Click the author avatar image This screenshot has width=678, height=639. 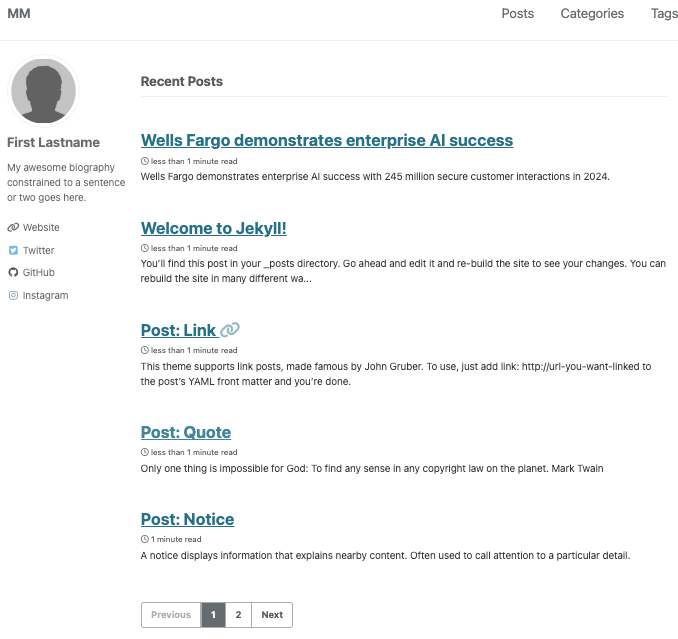43,91
